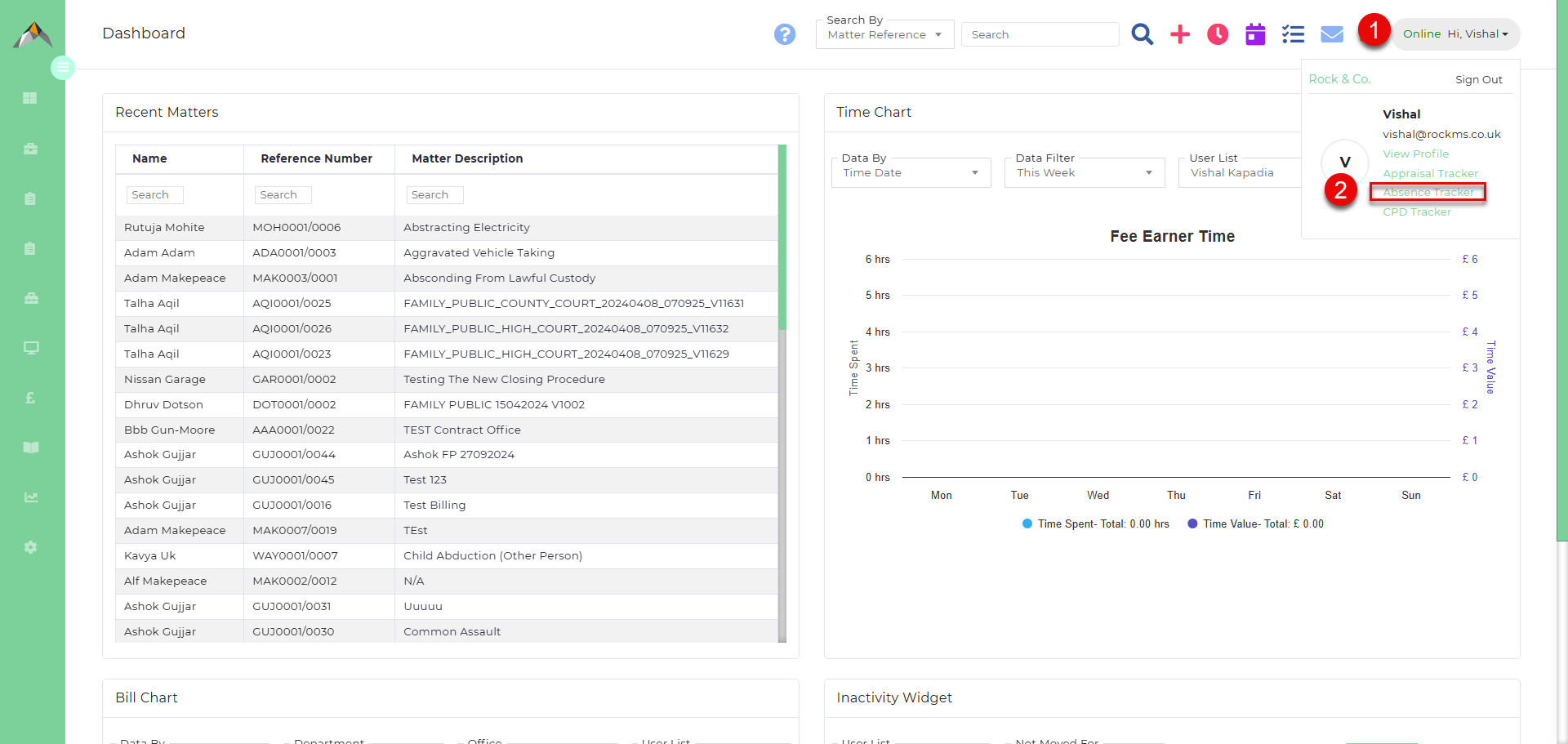Select CPD Tracker in the account menu
This screenshot has height=744, width=1568.
pyautogui.click(x=1417, y=212)
